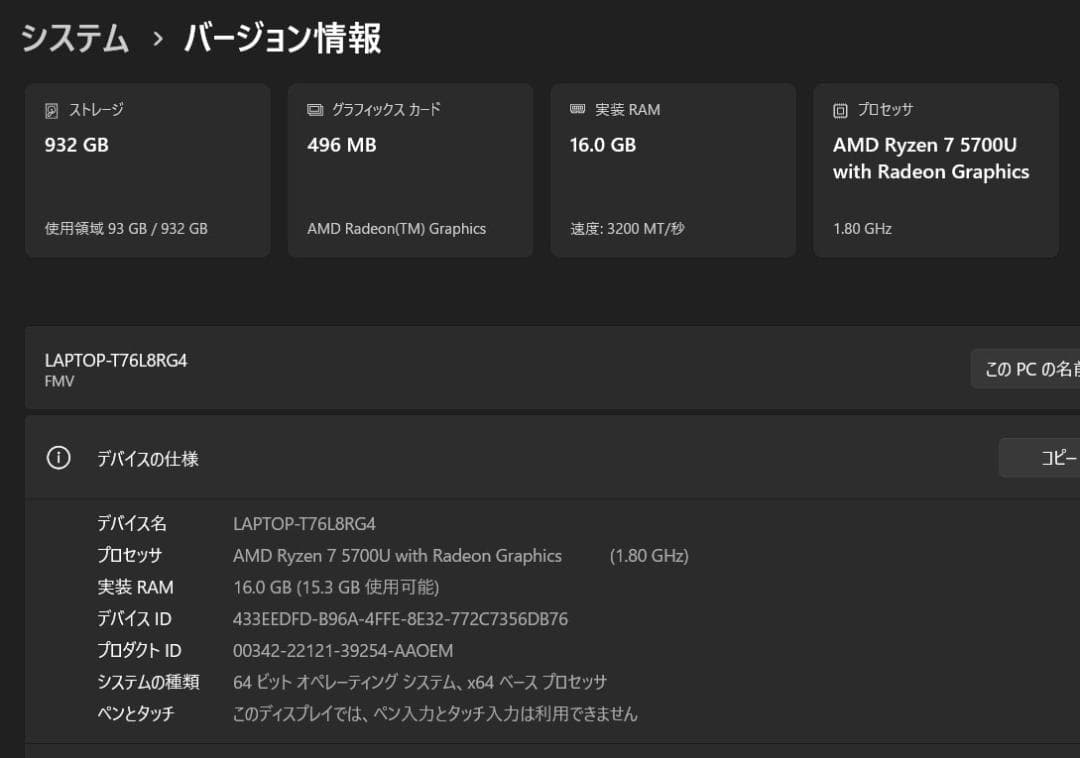Expand the section at the bottom edge

point(540,752)
